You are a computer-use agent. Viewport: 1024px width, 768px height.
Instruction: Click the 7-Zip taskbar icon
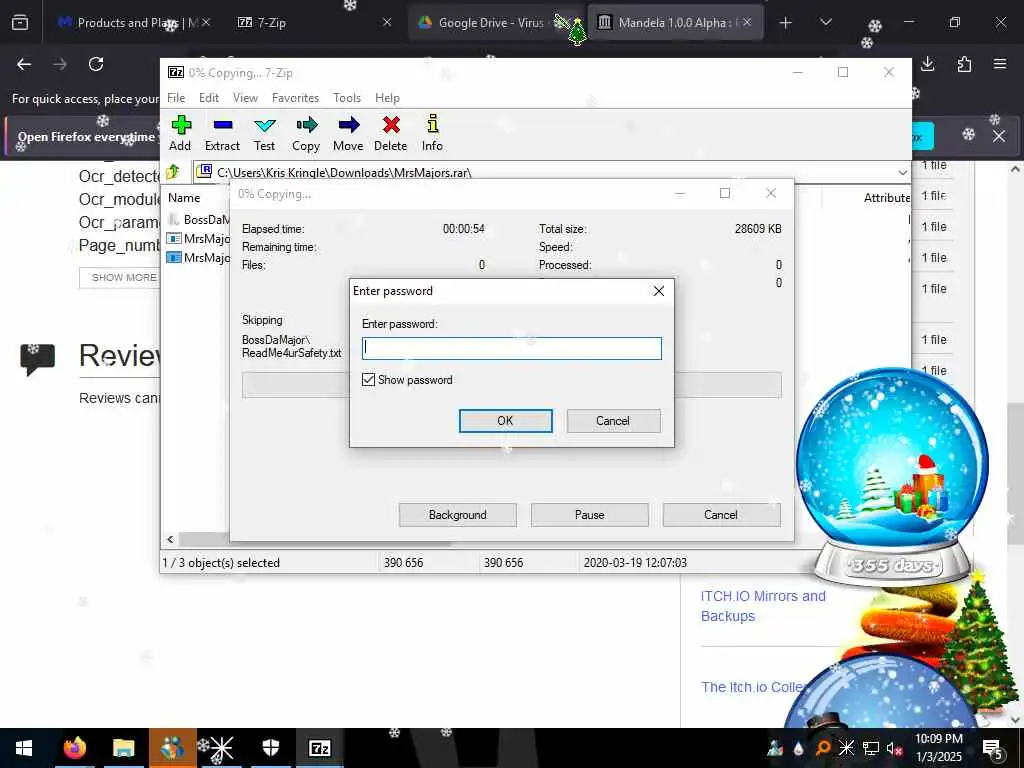(x=319, y=748)
